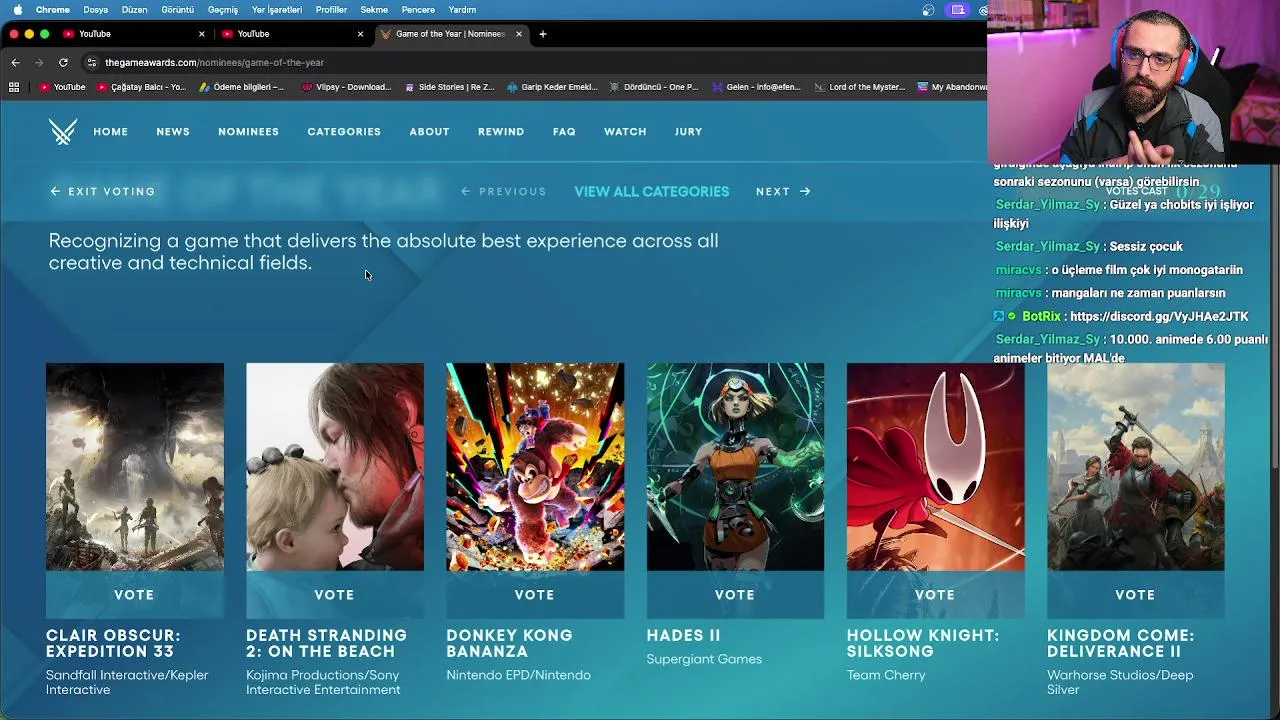The width and height of the screenshot is (1280, 720).
Task: Click the Death Stranding 2 cover art
Action: (x=335, y=467)
